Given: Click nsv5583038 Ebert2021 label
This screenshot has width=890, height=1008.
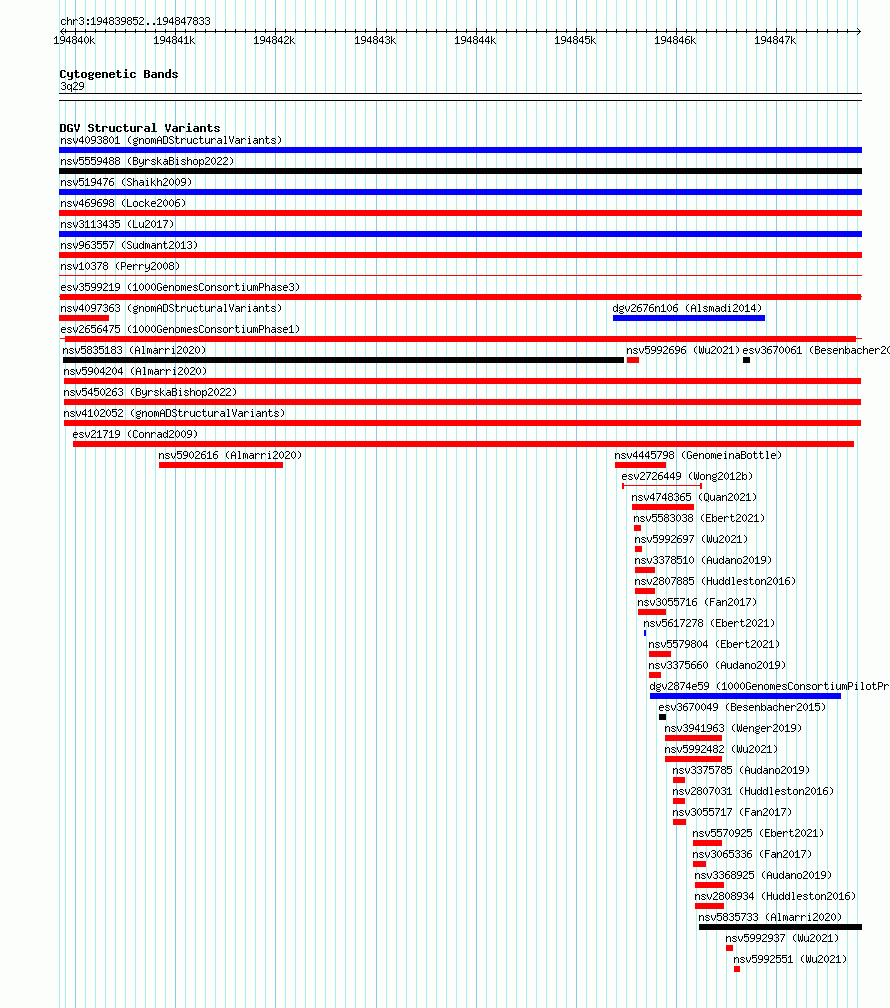Looking at the screenshot, I should [x=699, y=518].
